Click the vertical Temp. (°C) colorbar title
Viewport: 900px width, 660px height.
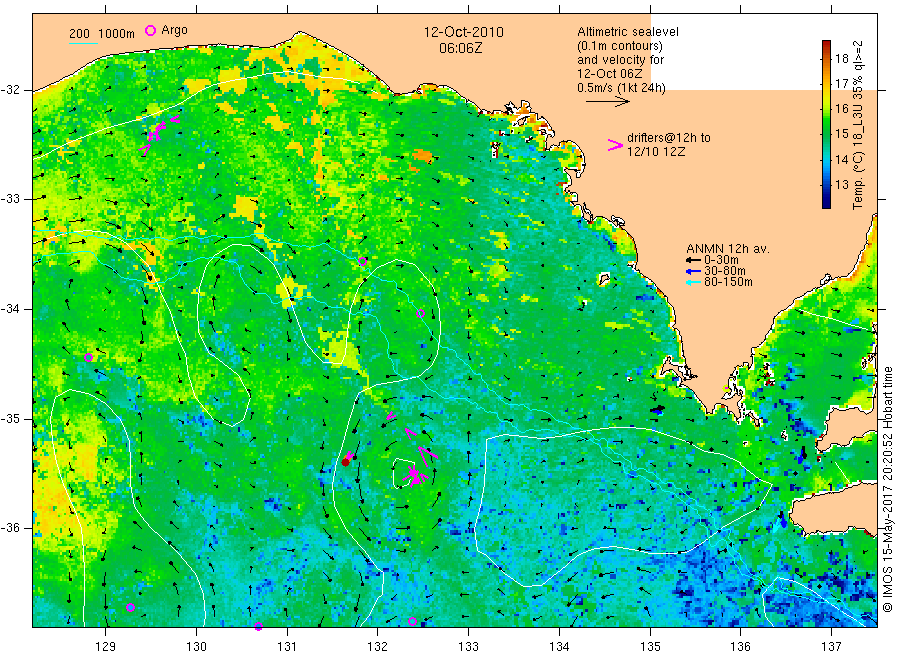858,125
